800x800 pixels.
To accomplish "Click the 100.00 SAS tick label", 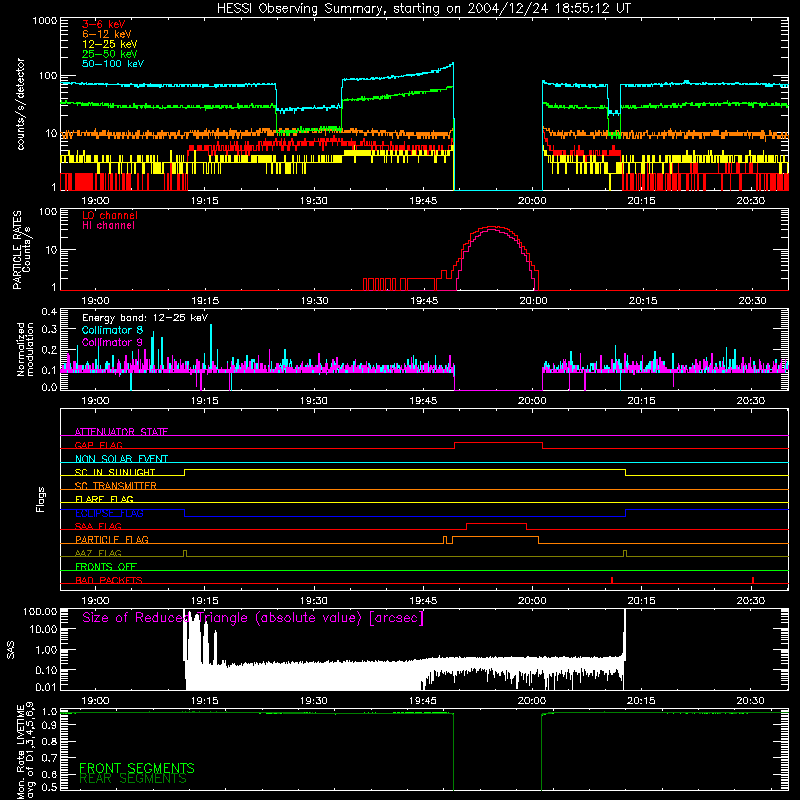I will click(x=40, y=612).
